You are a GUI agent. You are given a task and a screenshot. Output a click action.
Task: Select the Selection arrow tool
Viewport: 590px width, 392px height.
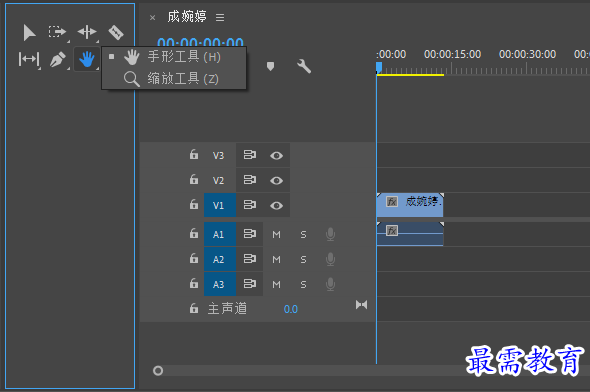pyautogui.click(x=29, y=32)
